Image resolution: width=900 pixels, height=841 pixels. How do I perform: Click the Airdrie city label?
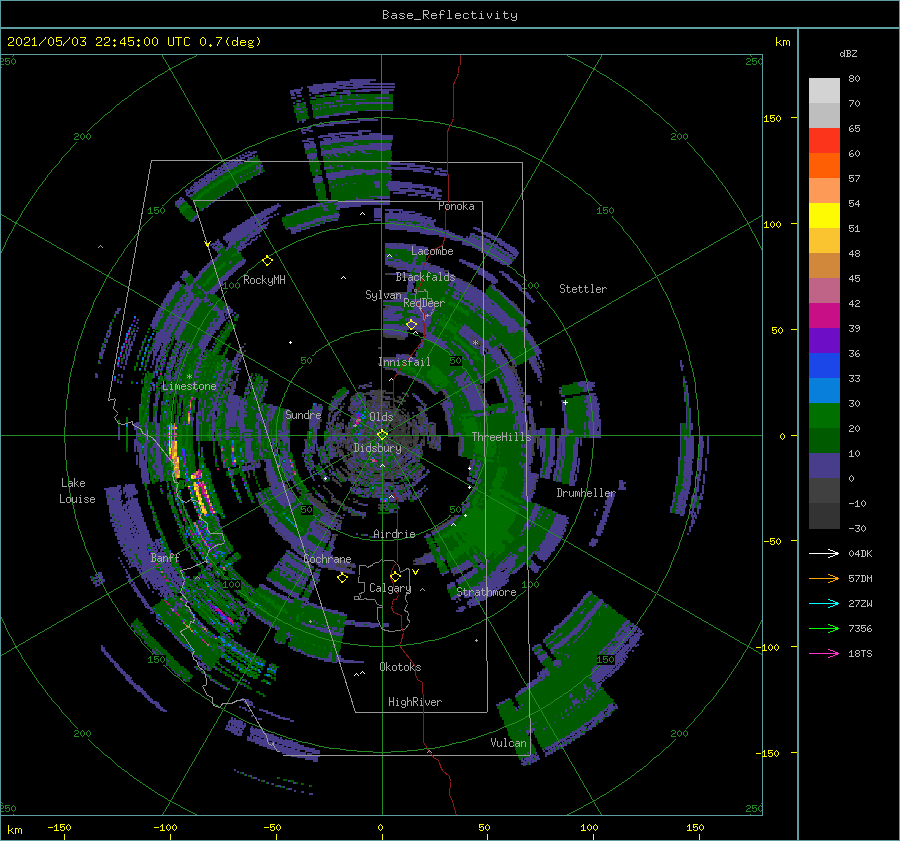tap(394, 534)
